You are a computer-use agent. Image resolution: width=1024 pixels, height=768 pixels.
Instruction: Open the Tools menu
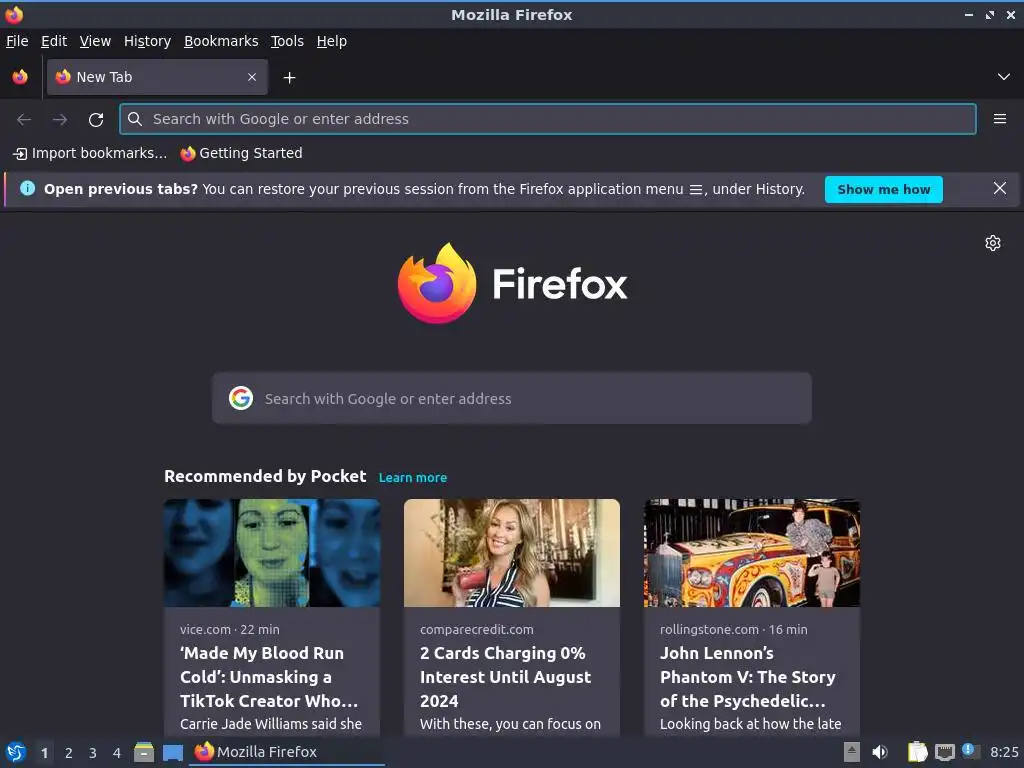tap(287, 41)
